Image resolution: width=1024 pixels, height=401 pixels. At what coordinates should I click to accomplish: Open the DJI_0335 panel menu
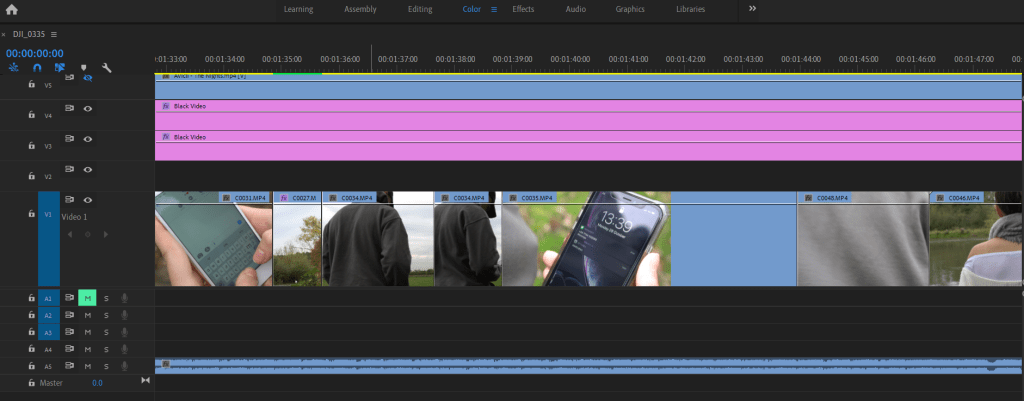(x=54, y=35)
